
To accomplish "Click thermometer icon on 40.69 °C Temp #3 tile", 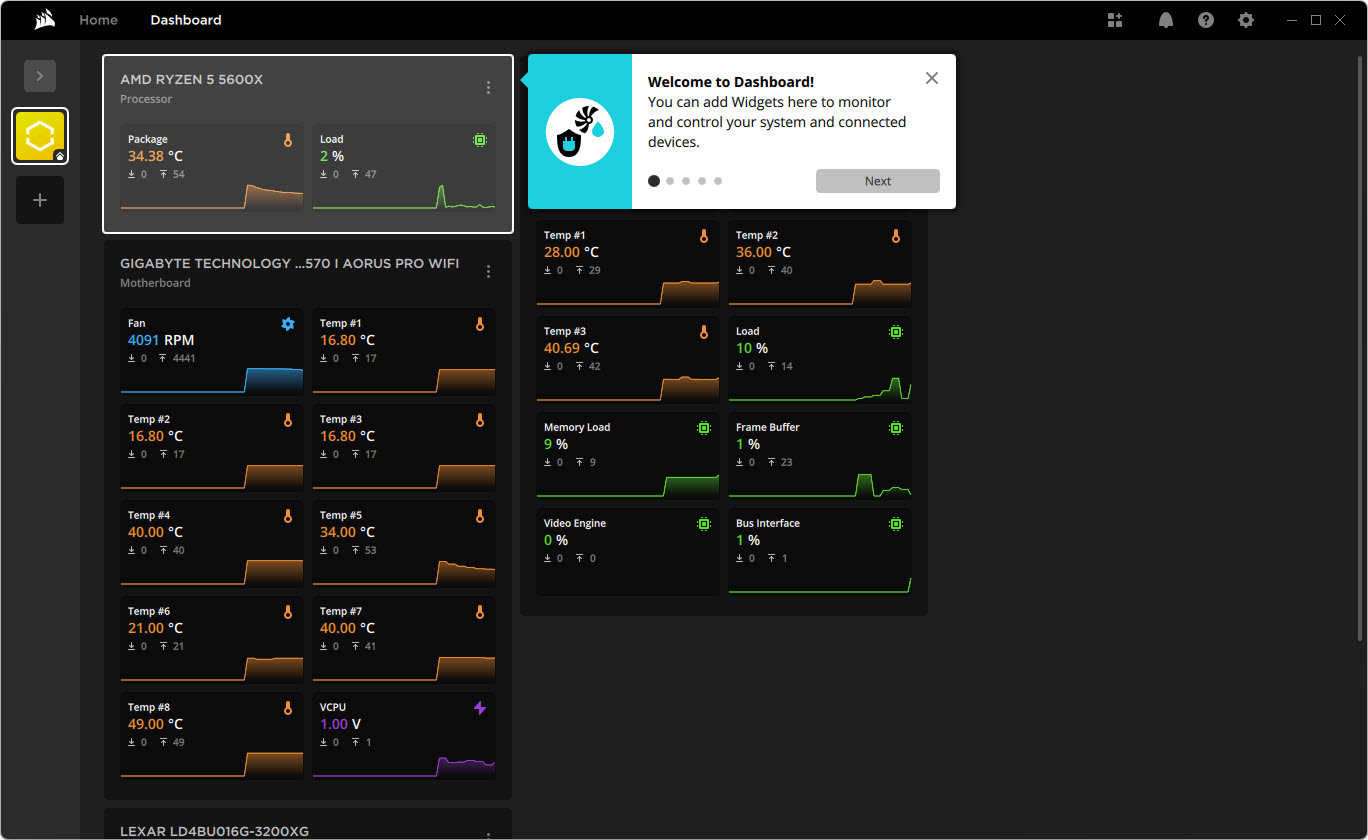I will 704,332.
